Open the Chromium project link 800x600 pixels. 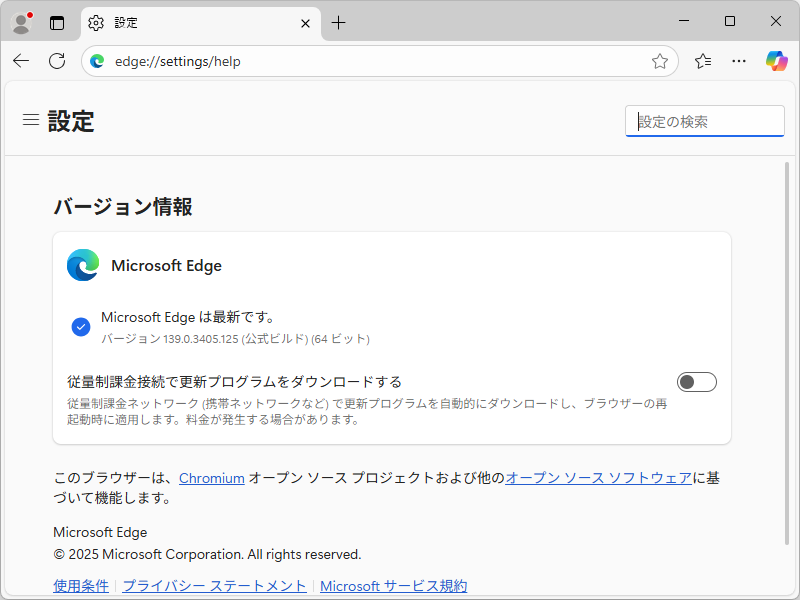tap(212, 478)
